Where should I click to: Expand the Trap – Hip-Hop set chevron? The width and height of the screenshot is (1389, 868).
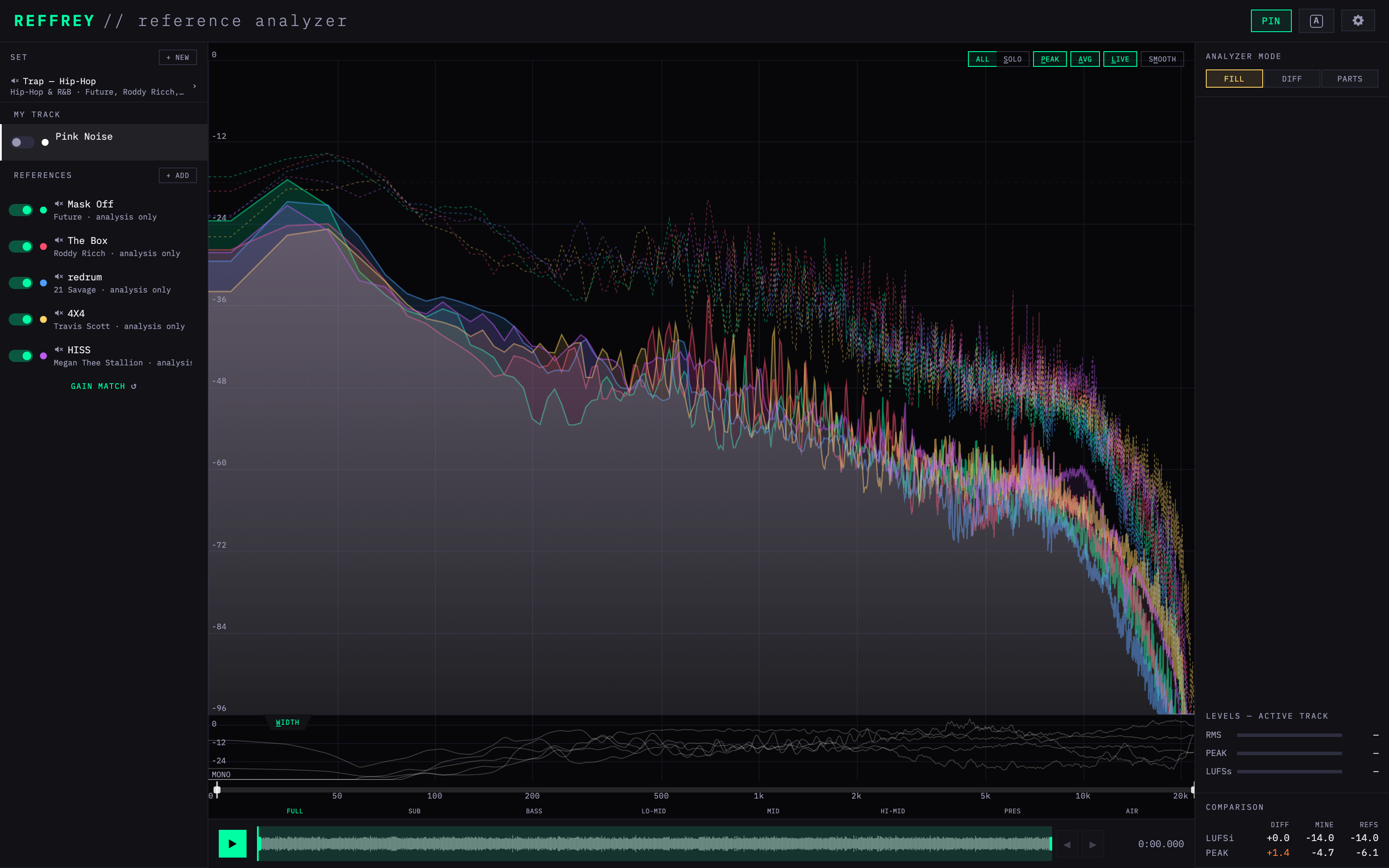(194, 86)
